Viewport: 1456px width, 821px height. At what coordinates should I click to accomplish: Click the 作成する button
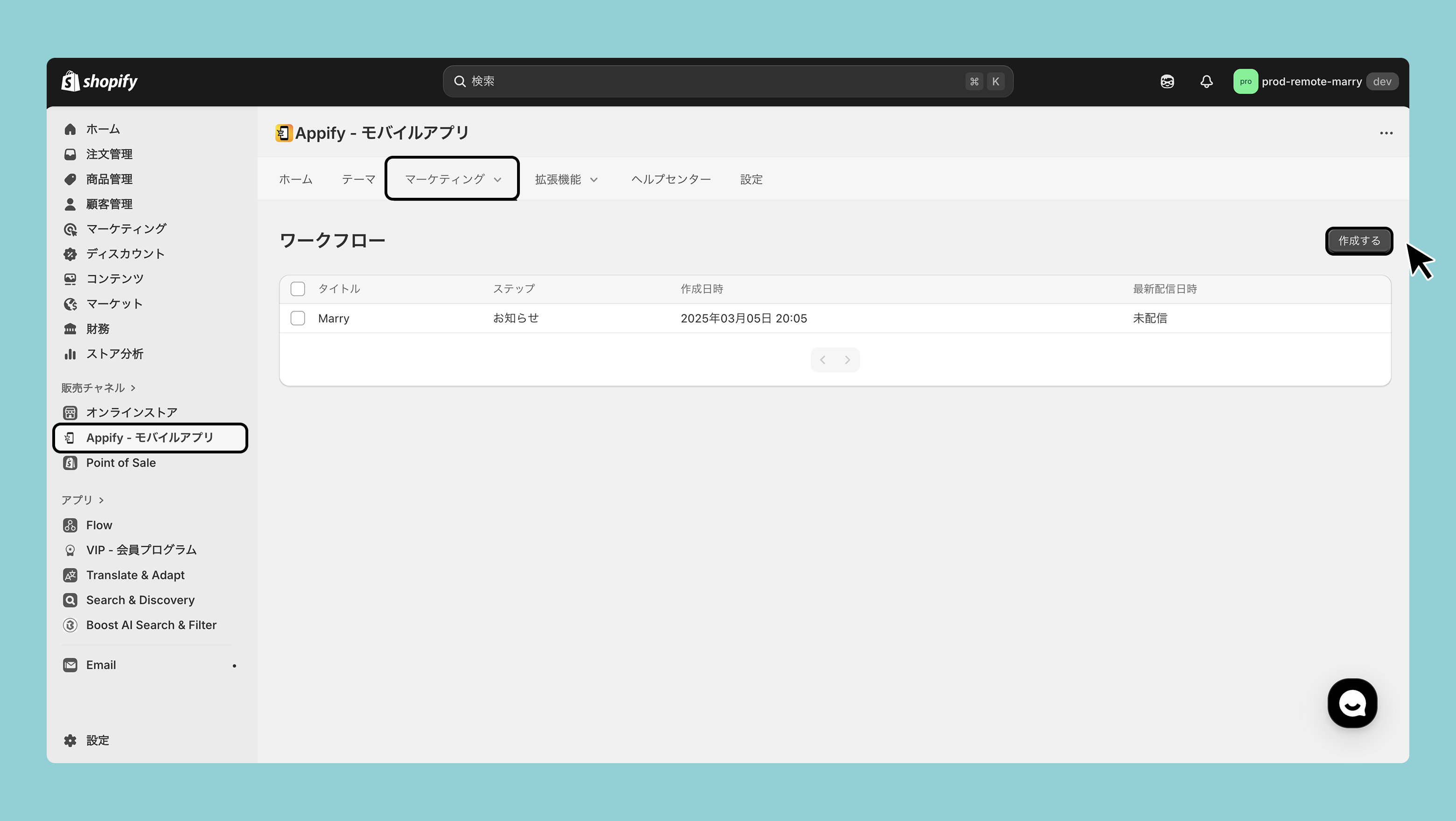click(x=1359, y=241)
